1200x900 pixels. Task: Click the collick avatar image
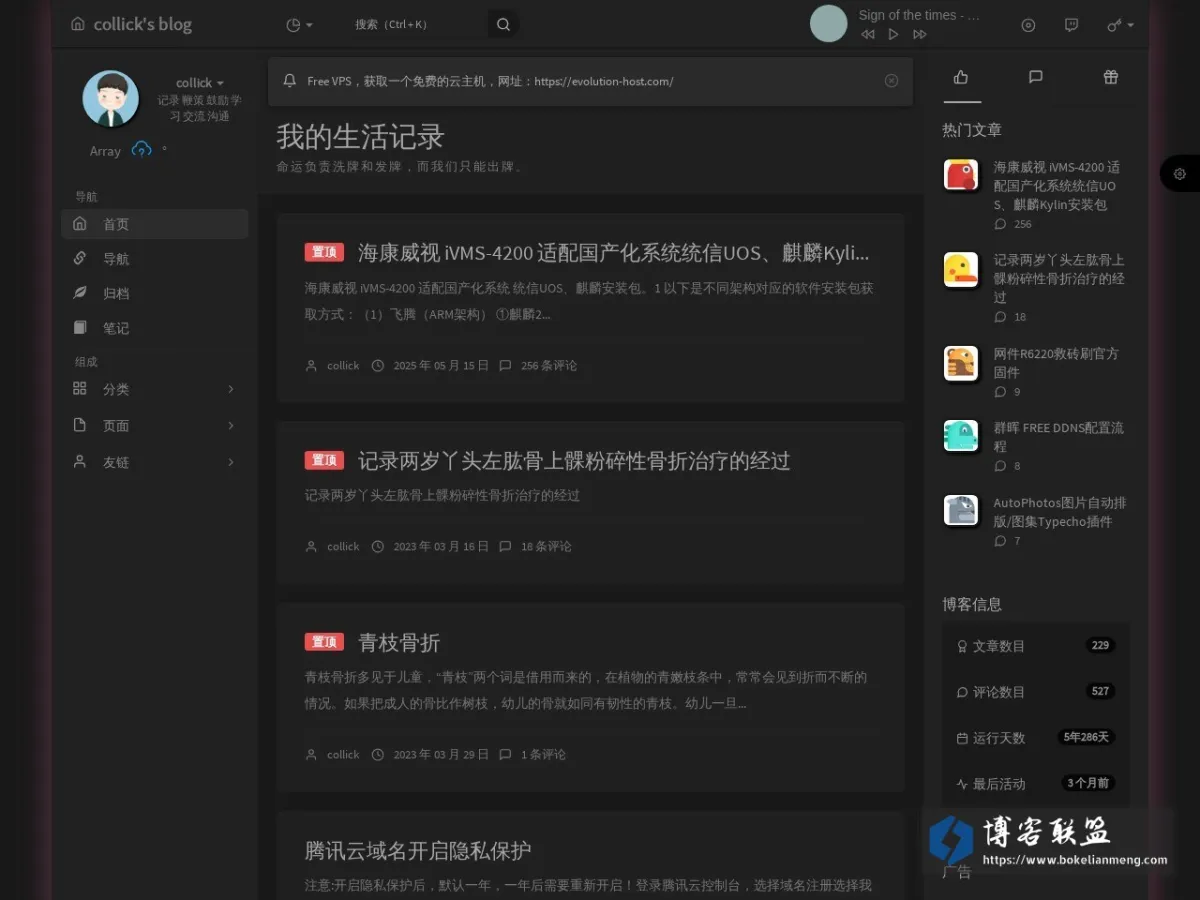110,98
